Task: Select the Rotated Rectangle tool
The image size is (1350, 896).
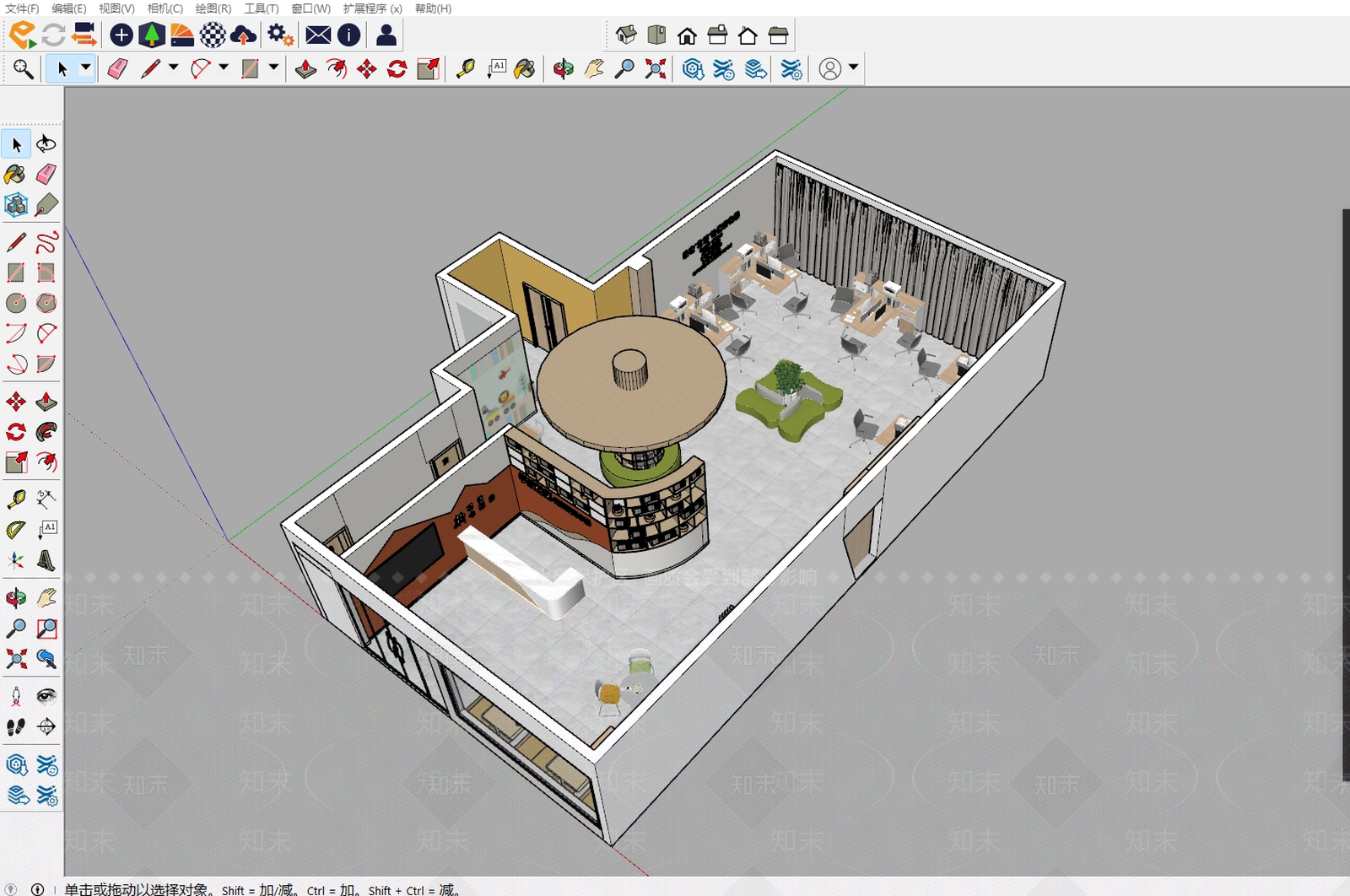Action: coord(46,273)
